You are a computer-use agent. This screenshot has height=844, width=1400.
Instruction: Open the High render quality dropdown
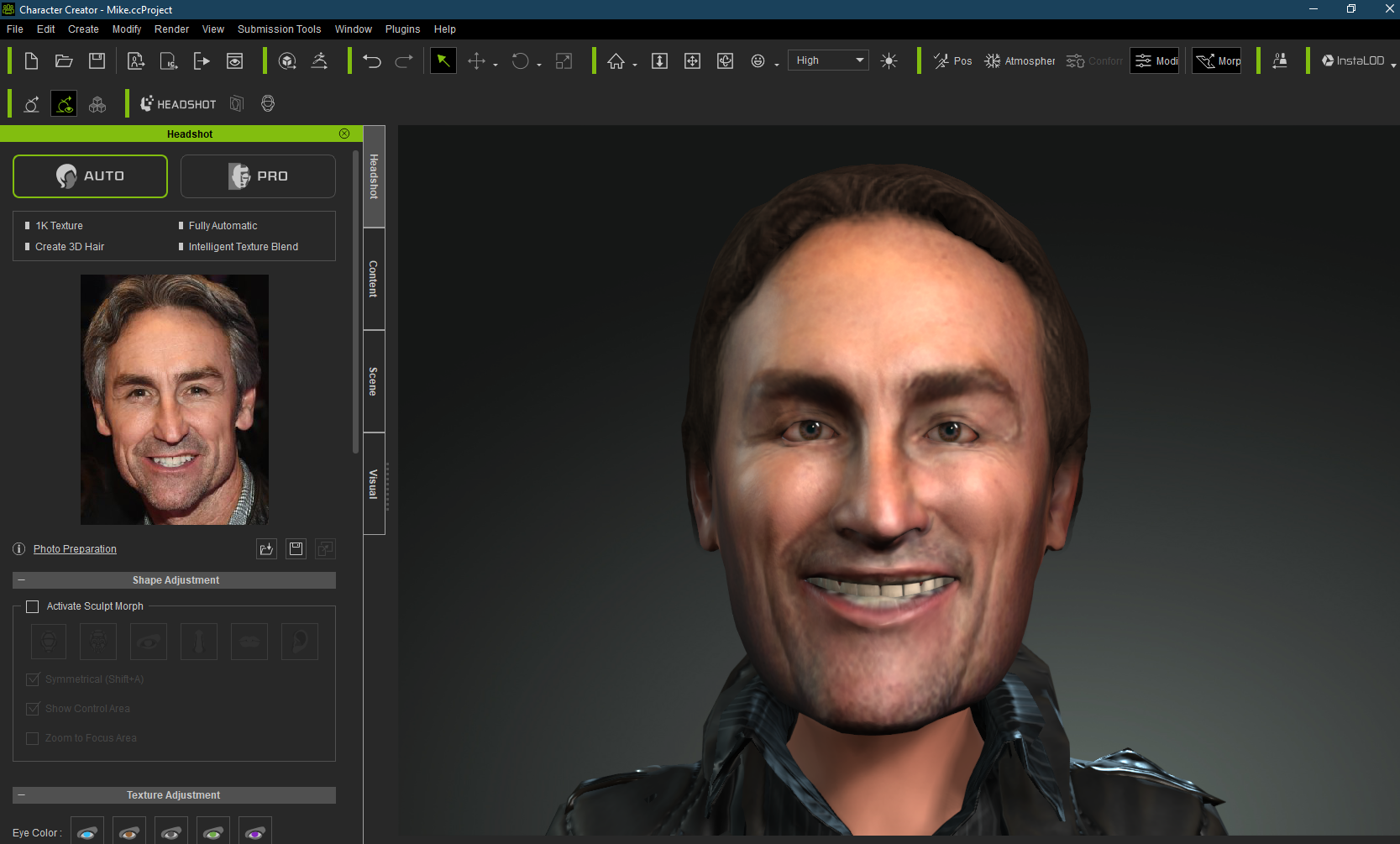pyautogui.click(x=828, y=60)
